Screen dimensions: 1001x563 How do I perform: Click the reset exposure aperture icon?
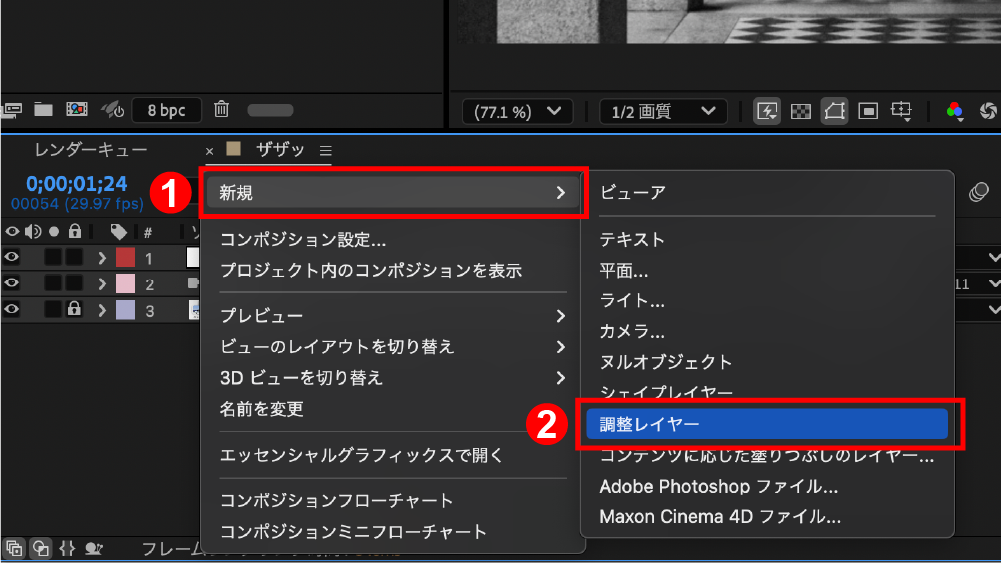point(988,111)
